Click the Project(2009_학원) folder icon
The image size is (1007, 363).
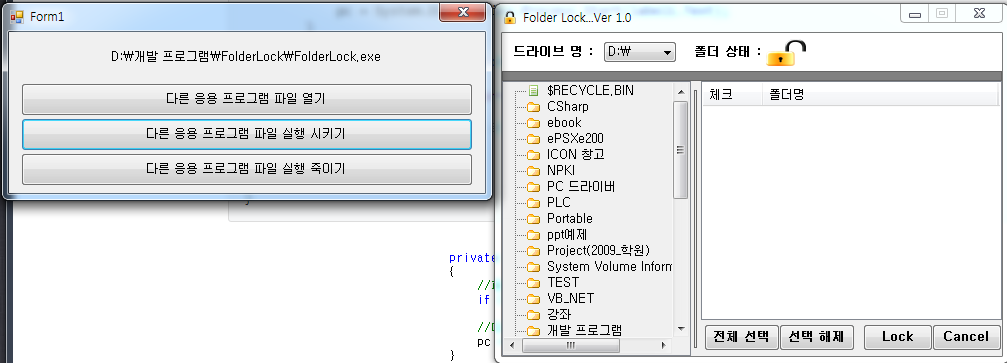coord(533,251)
